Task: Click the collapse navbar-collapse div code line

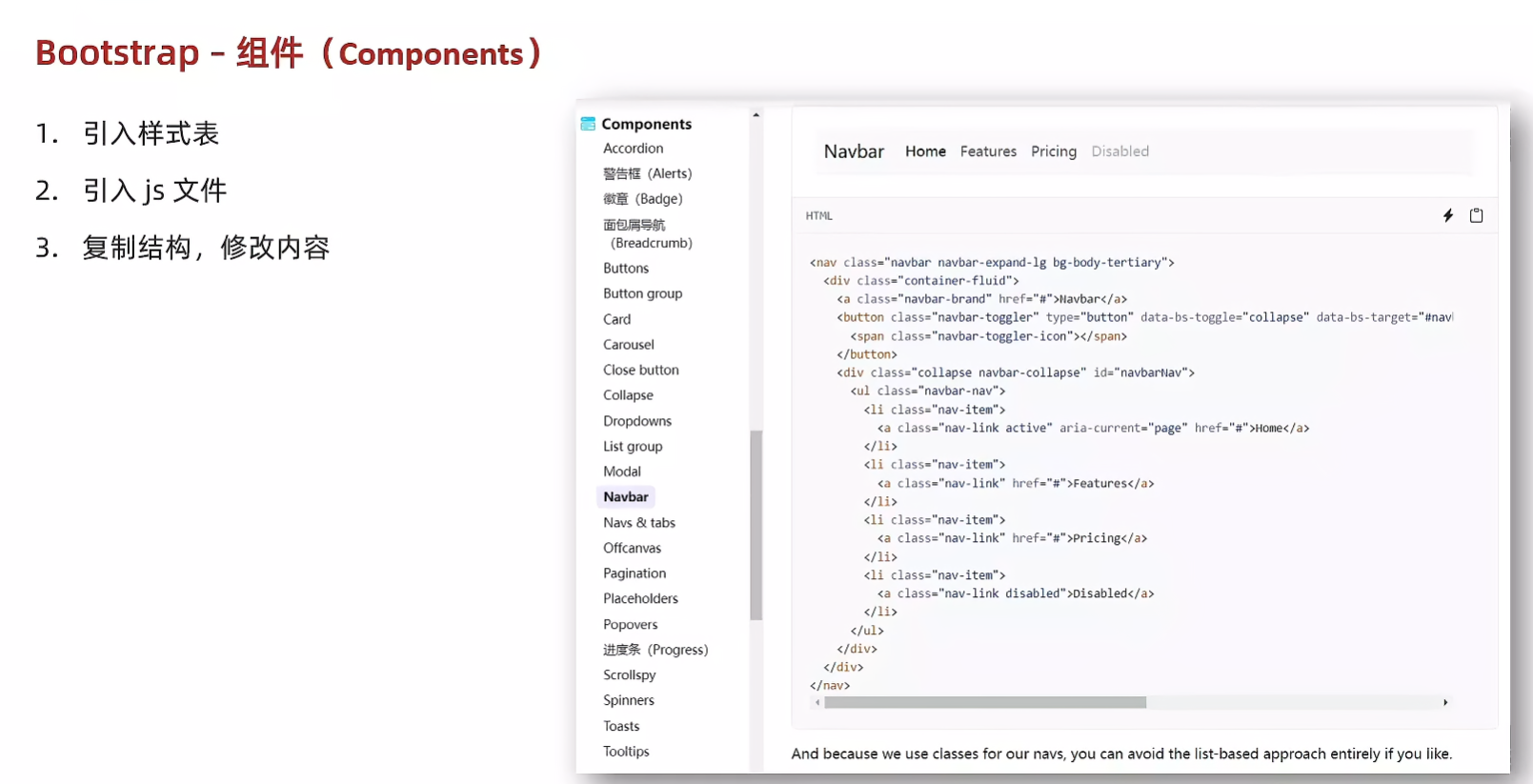Action: [1016, 372]
